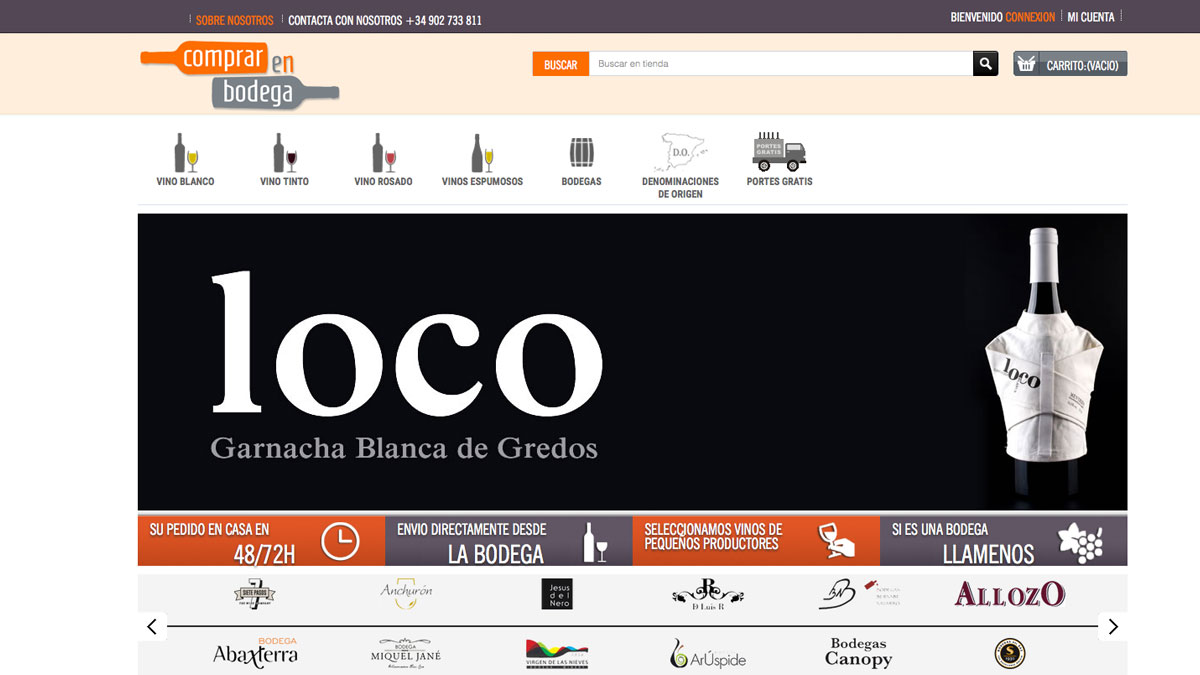Image resolution: width=1200 pixels, height=675 pixels.
Task: Open the shopping cart Carrito button
Action: [1070, 64]
